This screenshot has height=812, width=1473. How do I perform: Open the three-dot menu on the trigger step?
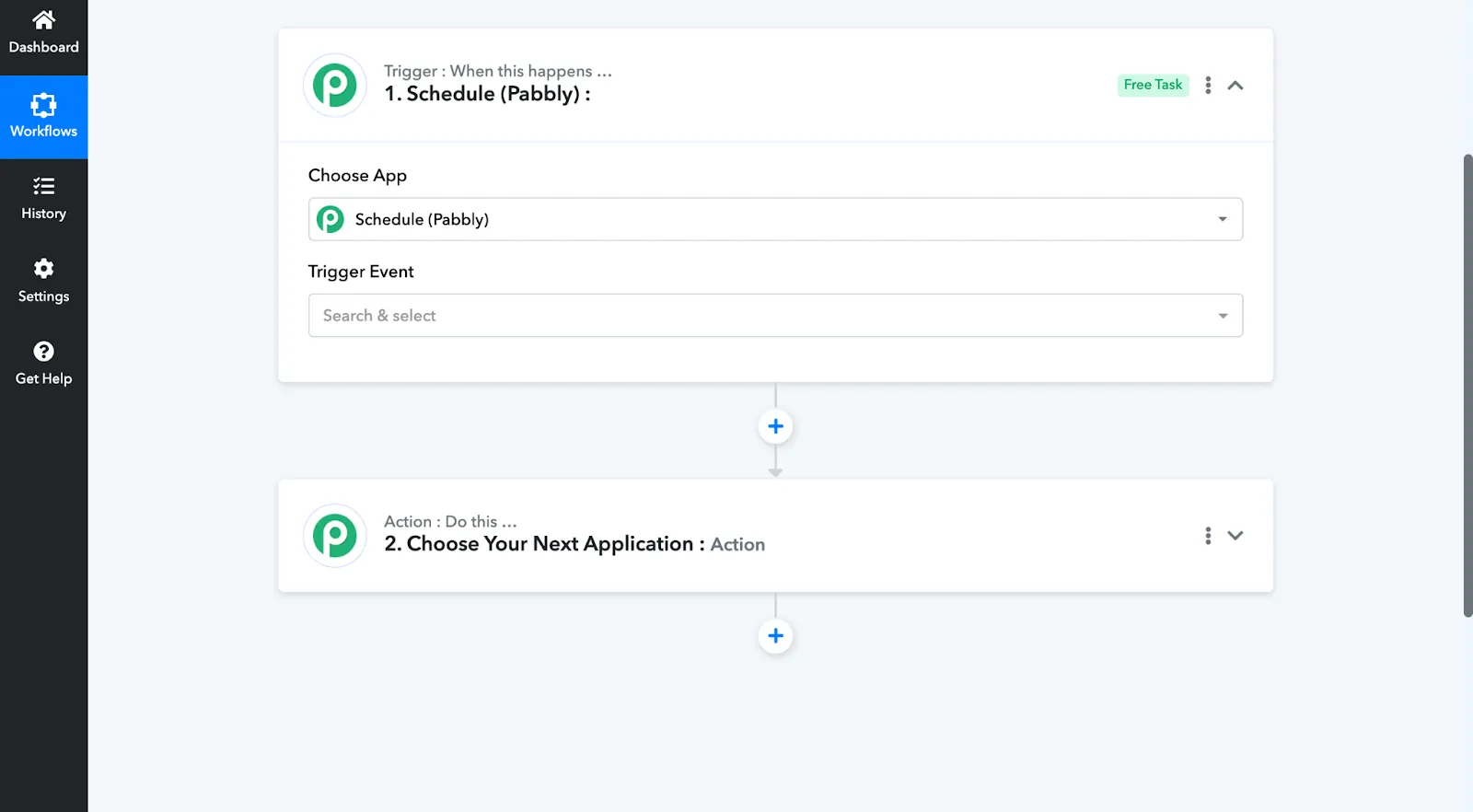coord(1208,85)
